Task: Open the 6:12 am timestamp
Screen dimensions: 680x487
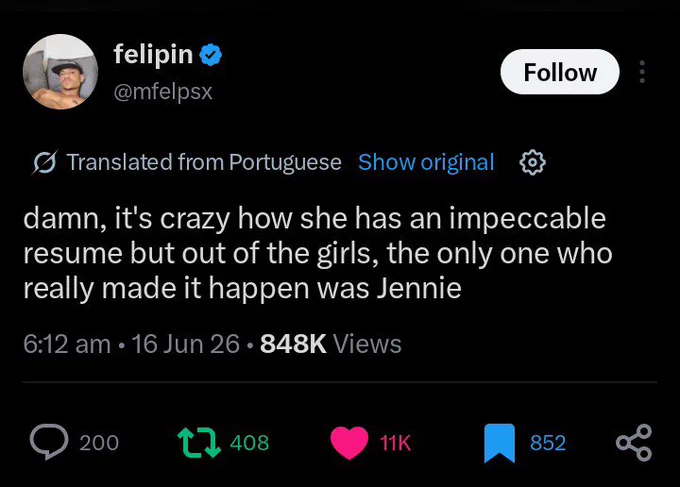Action: tap(67, 344)
